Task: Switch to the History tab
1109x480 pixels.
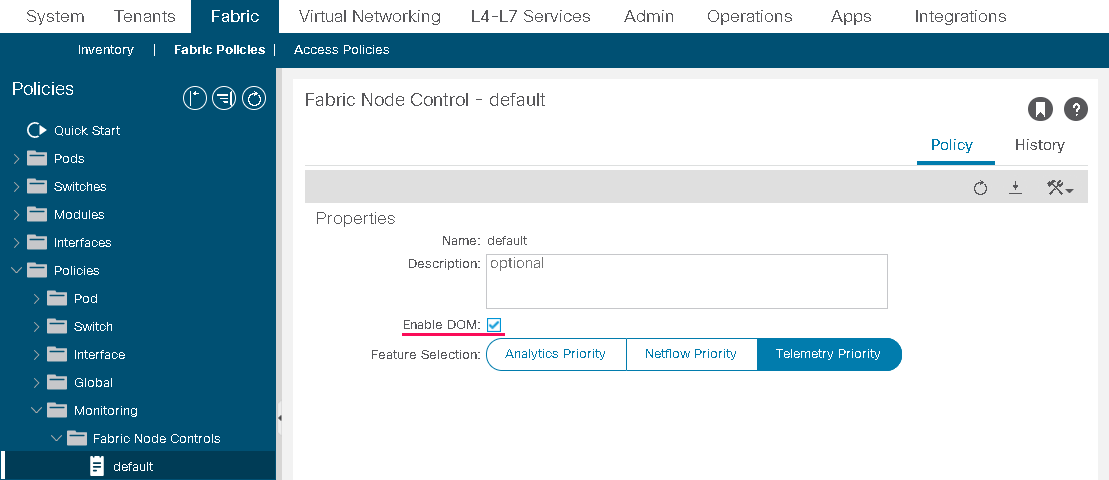Action: pos(1039,145)
